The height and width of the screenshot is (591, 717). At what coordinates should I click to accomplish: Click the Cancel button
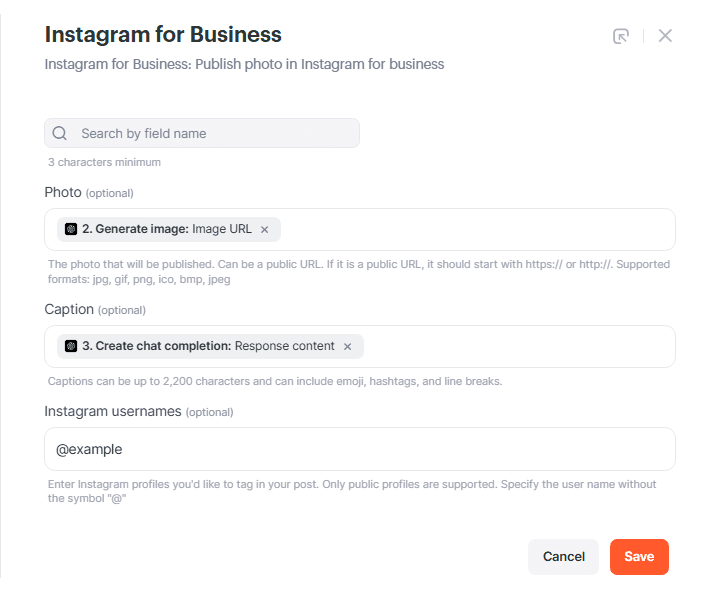(563, 557)
